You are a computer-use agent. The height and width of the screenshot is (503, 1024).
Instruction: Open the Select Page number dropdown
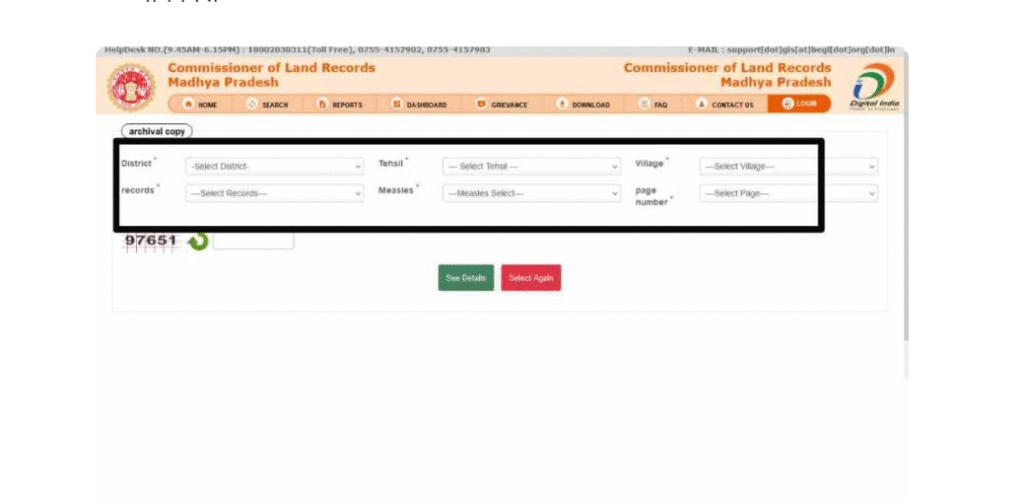coord(788,193)
